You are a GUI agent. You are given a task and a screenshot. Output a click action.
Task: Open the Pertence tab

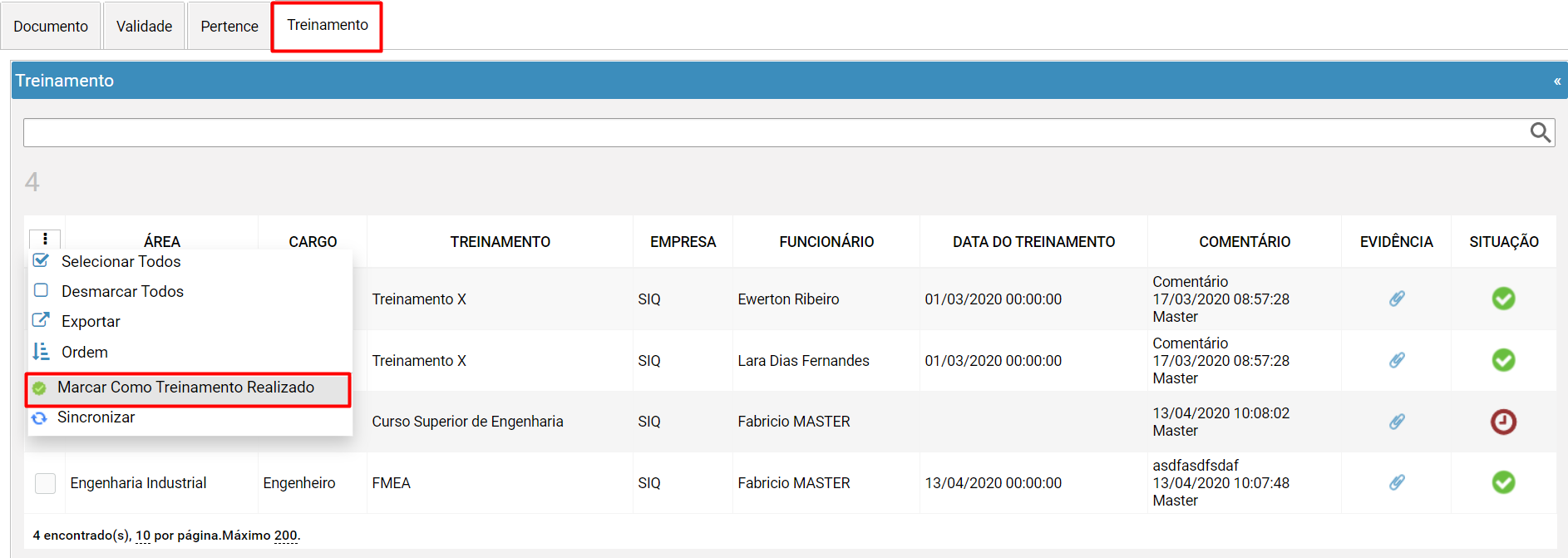click(x=229, y=26)
